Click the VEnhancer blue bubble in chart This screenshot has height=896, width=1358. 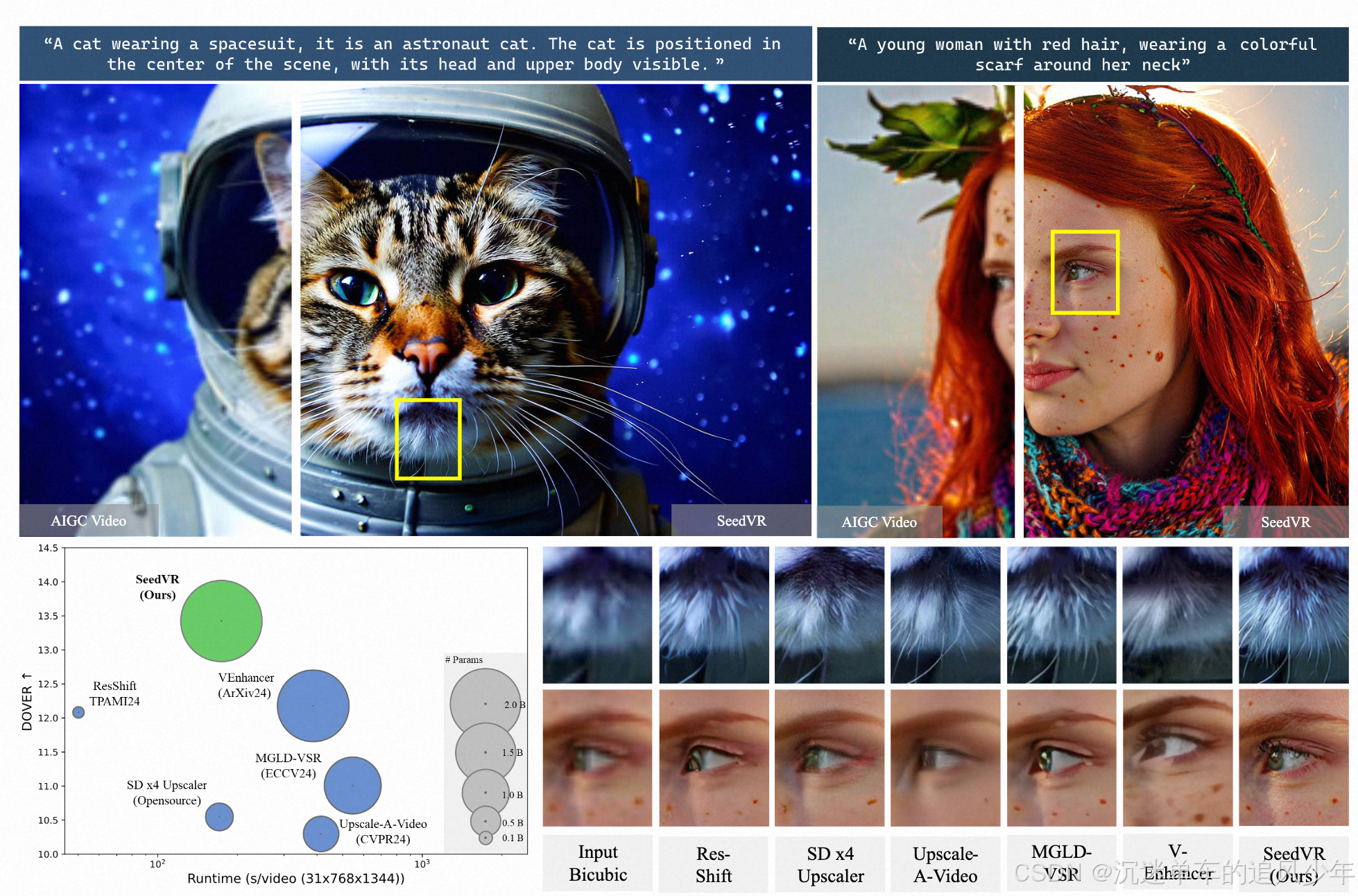313,705
